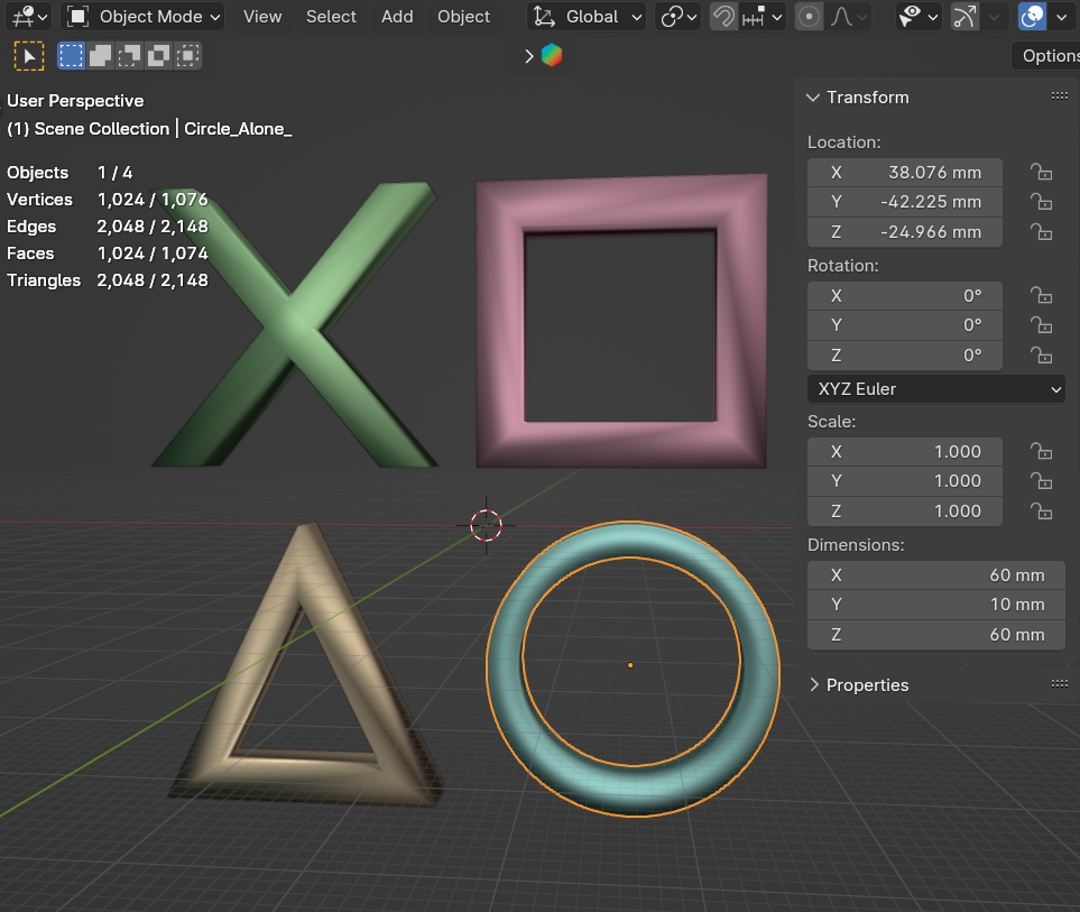Screen dimensions: 1080x912
Task: Choose the intersect selection mode icon
Action: [x=187, y=57]
